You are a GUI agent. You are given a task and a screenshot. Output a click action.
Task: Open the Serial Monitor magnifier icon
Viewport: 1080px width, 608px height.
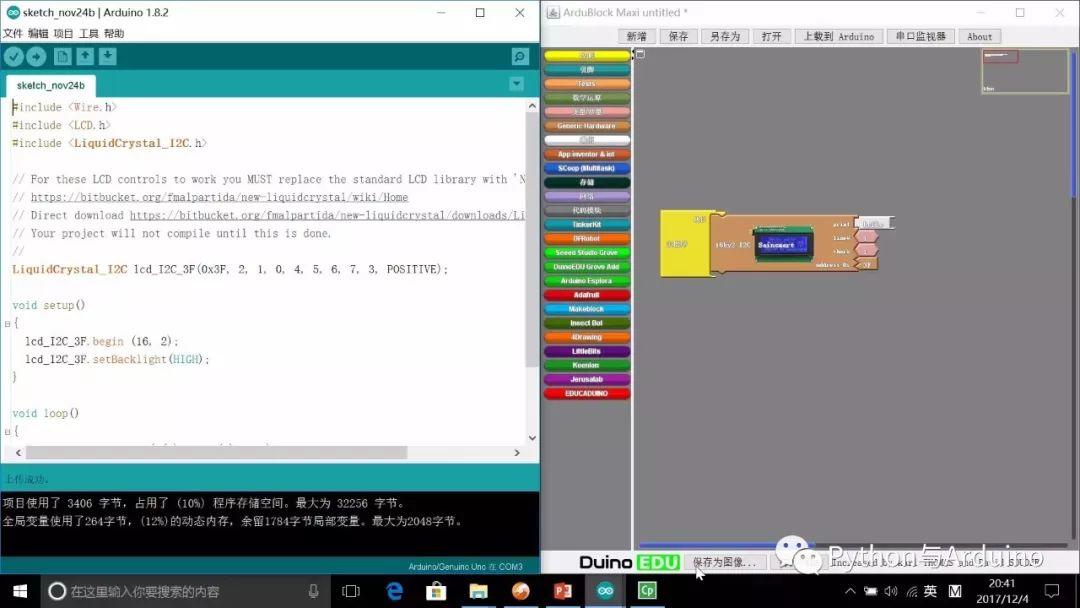pyautogui.click(x=520, y=56)
